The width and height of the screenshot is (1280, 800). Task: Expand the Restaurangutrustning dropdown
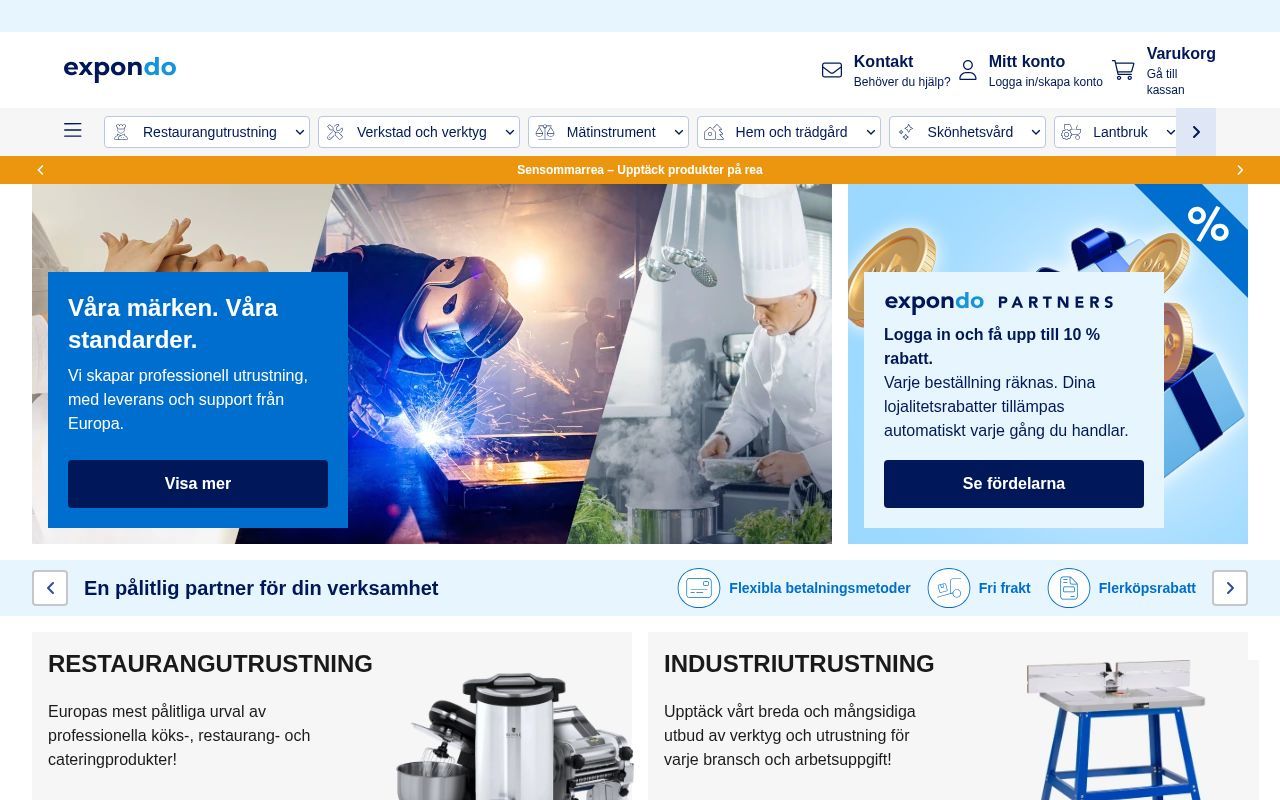[300, 132]
